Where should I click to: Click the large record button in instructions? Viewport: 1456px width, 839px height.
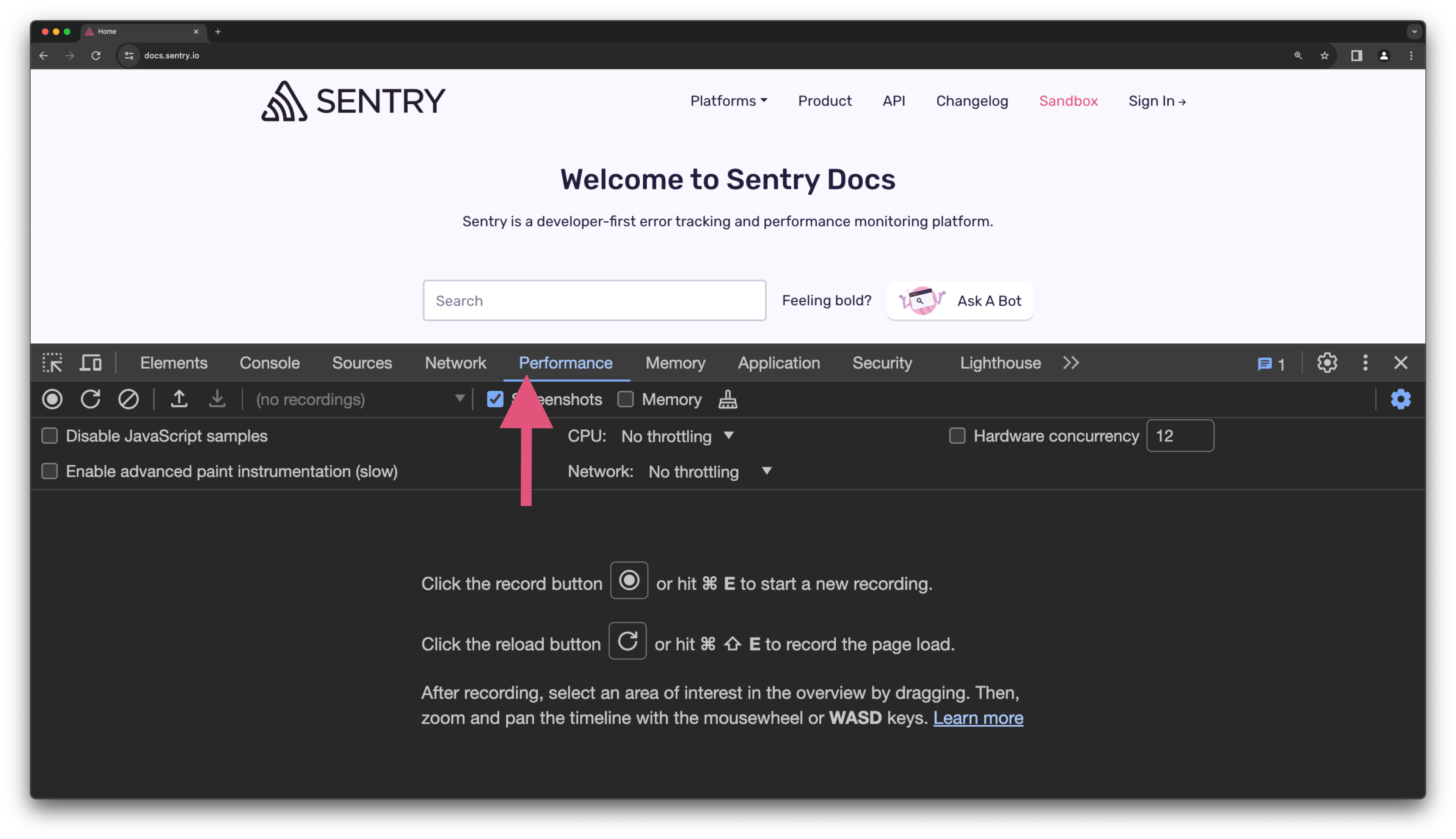(629, 580)
